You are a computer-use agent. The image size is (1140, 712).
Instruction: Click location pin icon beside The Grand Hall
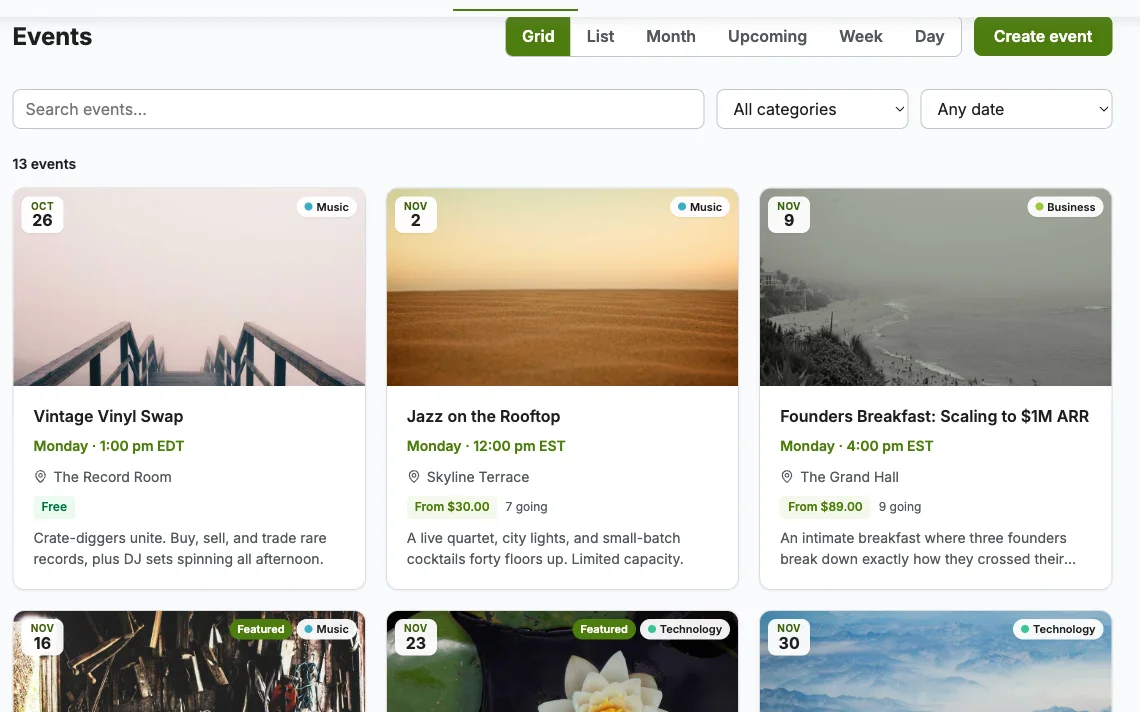[787, 477]
